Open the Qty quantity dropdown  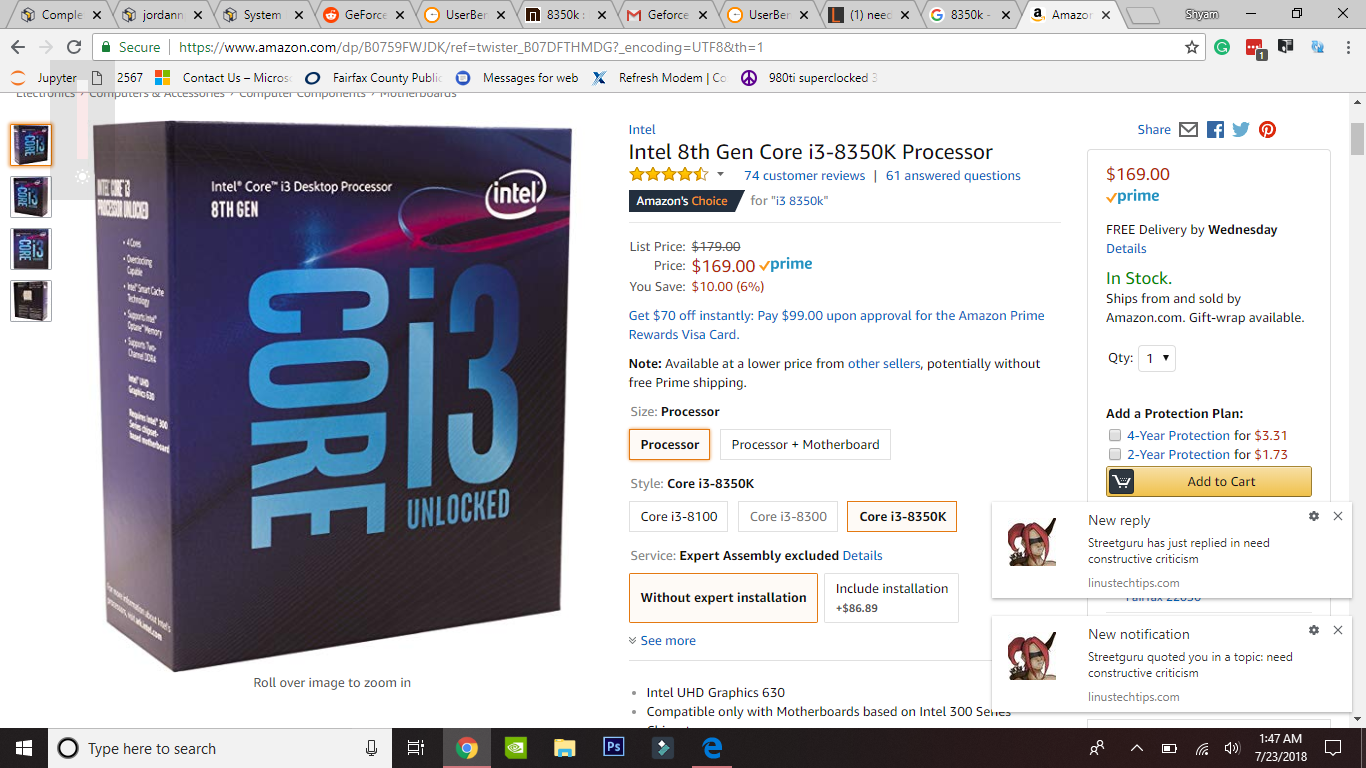pyautogui.click(x=1157, y=358)
